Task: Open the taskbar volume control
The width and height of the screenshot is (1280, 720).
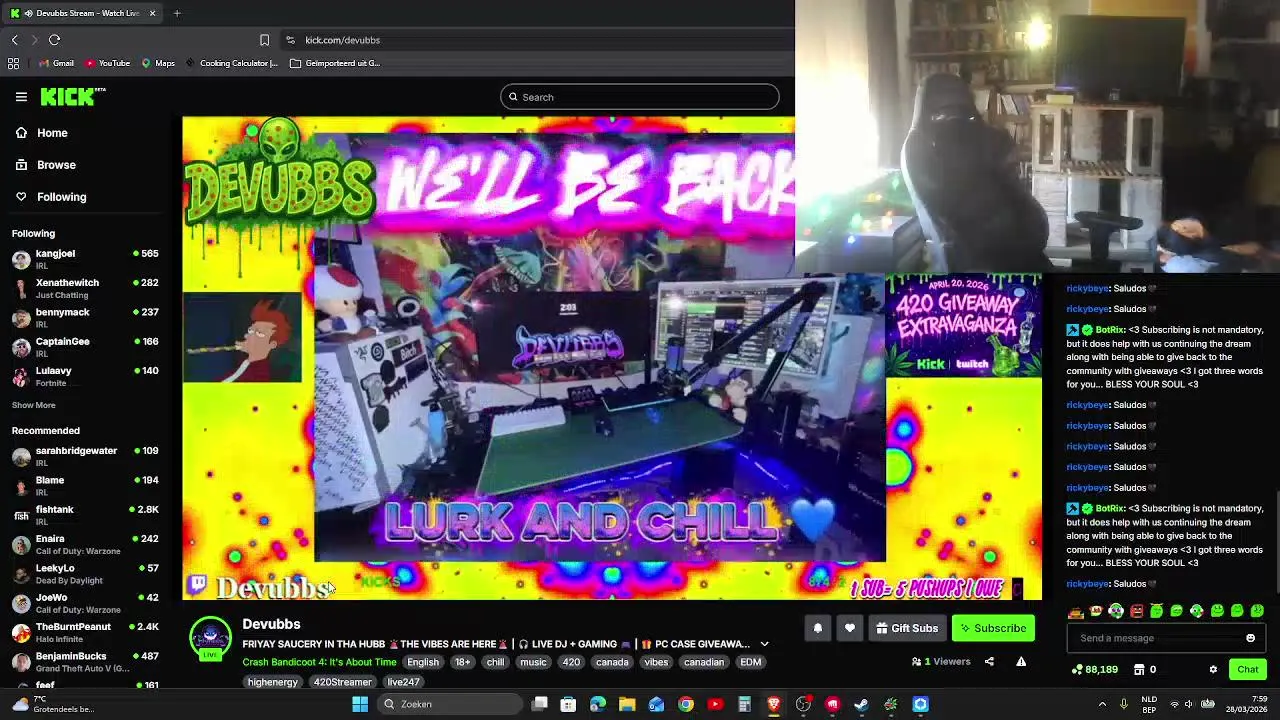Action: [1188, 704]
